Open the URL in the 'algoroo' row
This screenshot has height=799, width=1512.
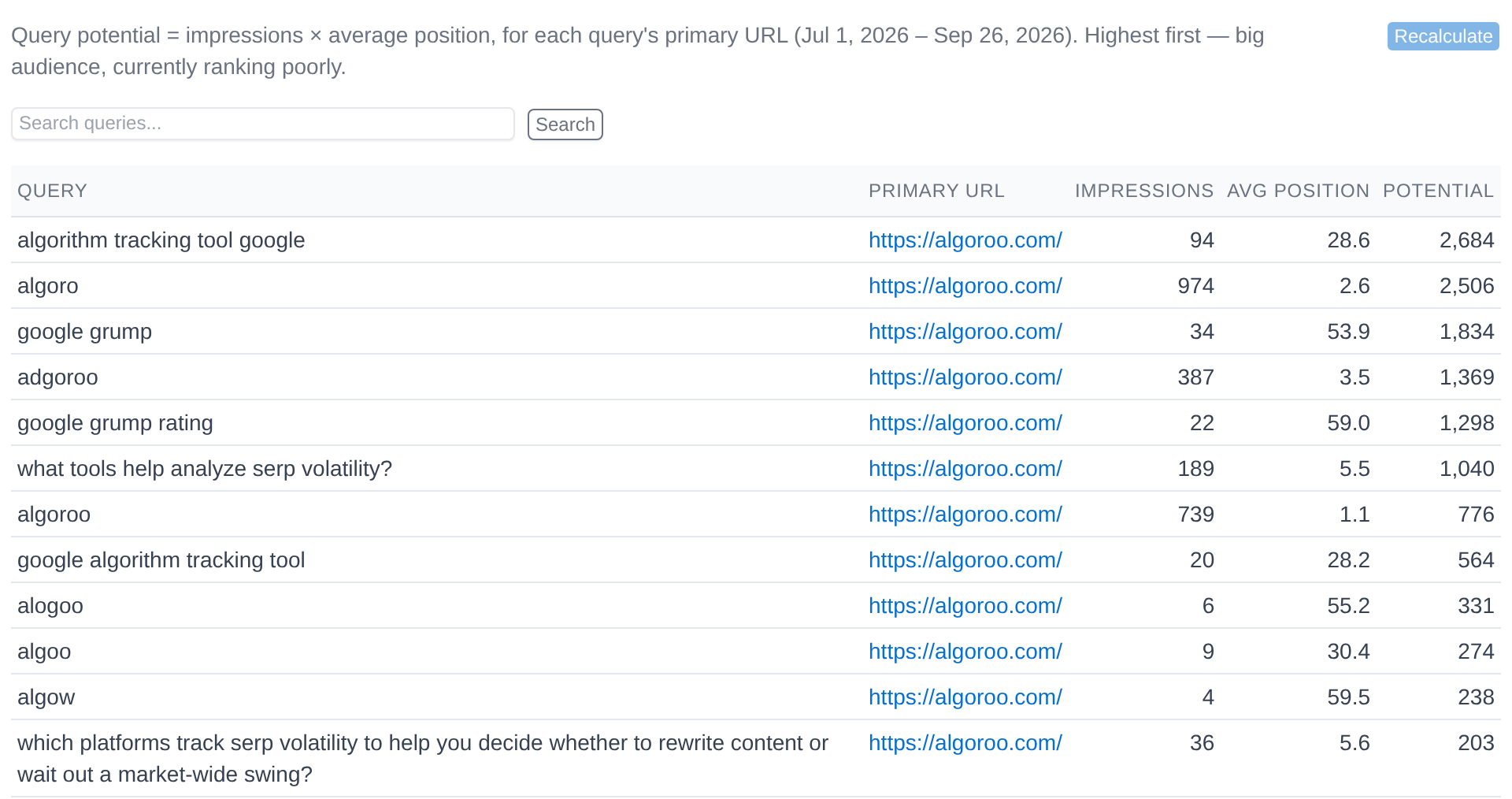pyautogui.click(x=965, y=515)
